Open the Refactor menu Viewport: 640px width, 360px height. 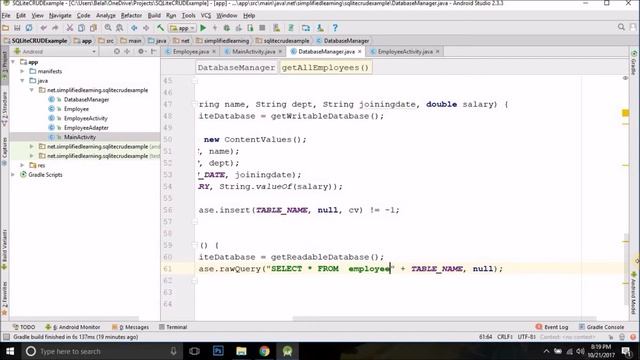click(x=131, y=16)
